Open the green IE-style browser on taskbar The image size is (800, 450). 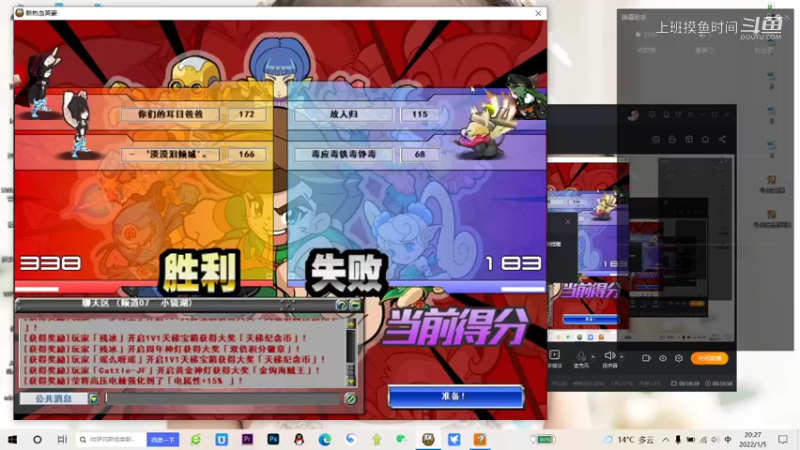[196, 439]
